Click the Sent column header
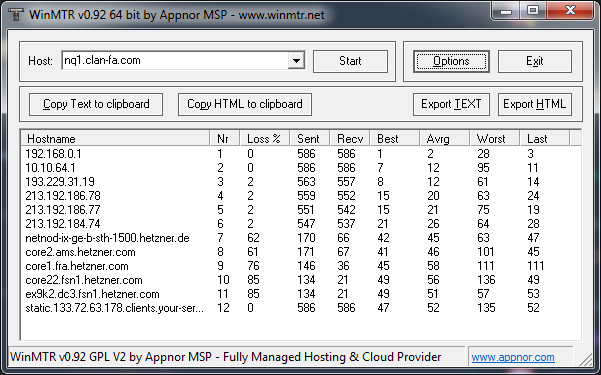This screenshot has width=601, height=375. tap(310, 138)
